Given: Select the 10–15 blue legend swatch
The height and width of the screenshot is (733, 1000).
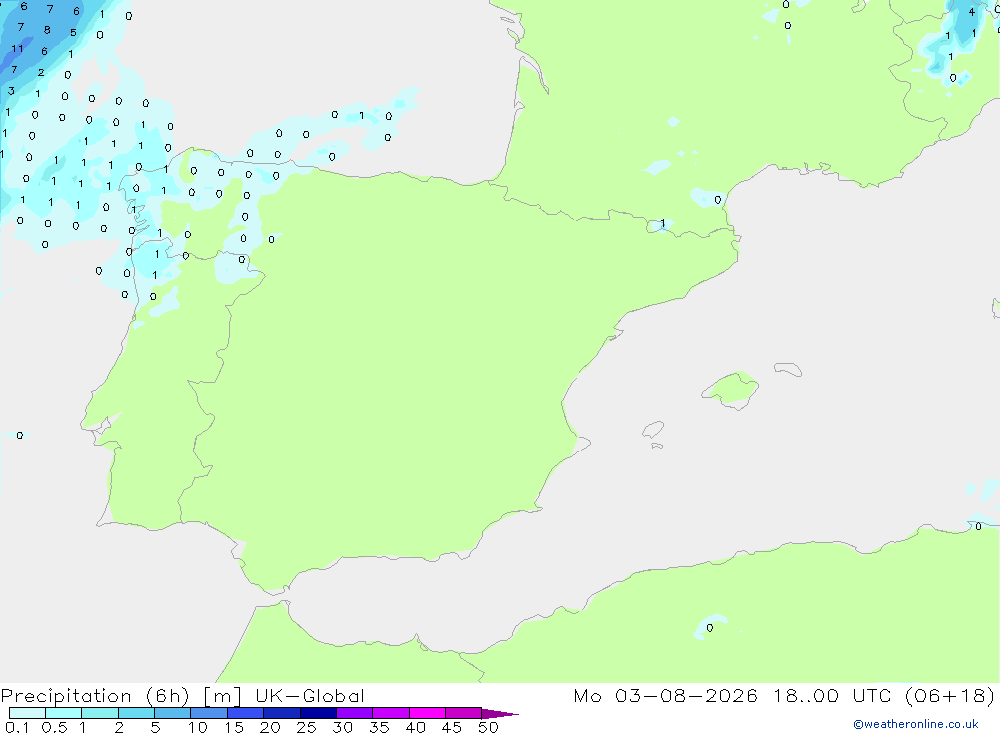Looking at the screenshot, I should click(x=209, y=713).
